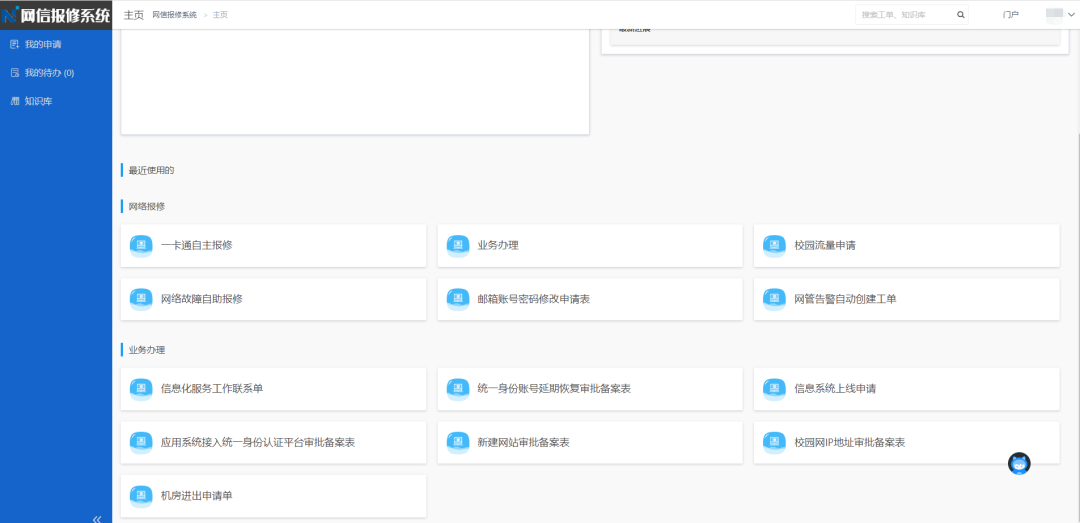The width and height of the screenshot is (1080, 523).
Task: Click the 校园流量申请 card icon
Action: pyautogui.click(x=774, y=245)
